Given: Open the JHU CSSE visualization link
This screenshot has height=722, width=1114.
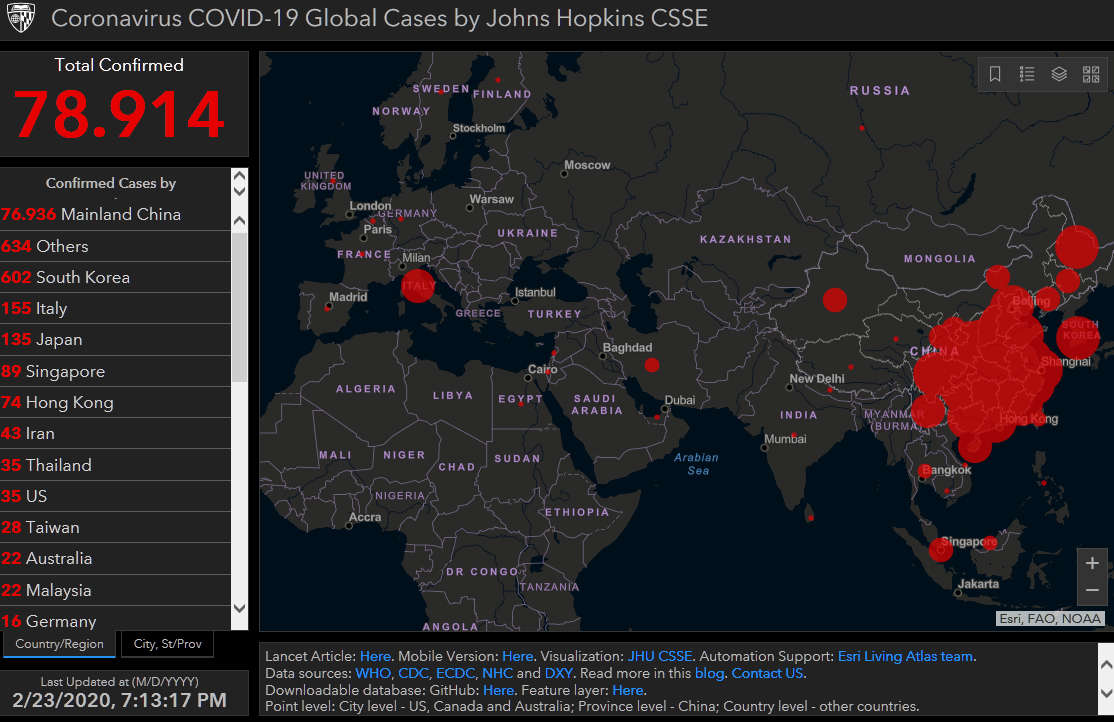Looking at the screenshot, I should pos(659,657).
